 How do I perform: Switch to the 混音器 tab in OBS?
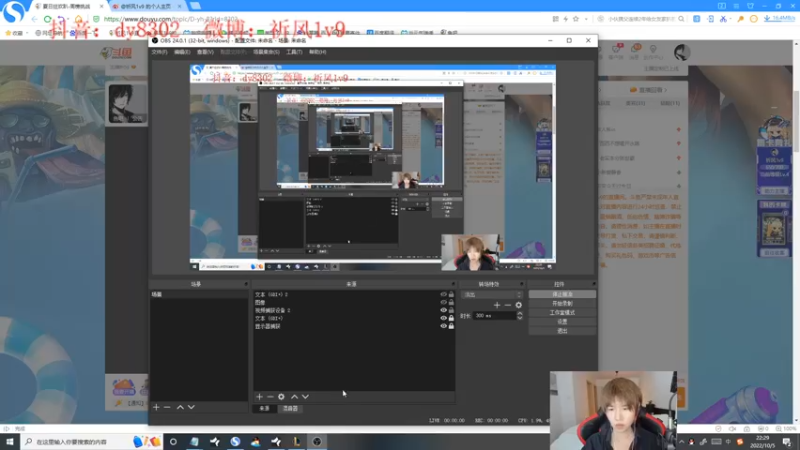pyautogui.click(x=290, y=409)
